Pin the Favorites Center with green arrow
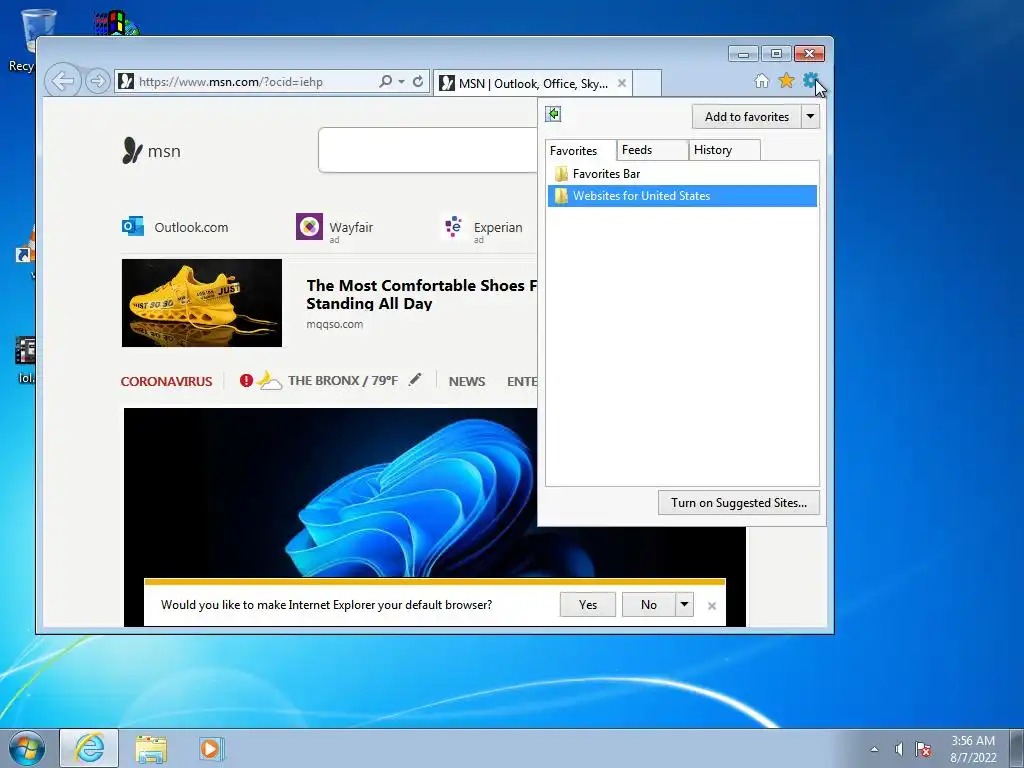 (553, 114)
